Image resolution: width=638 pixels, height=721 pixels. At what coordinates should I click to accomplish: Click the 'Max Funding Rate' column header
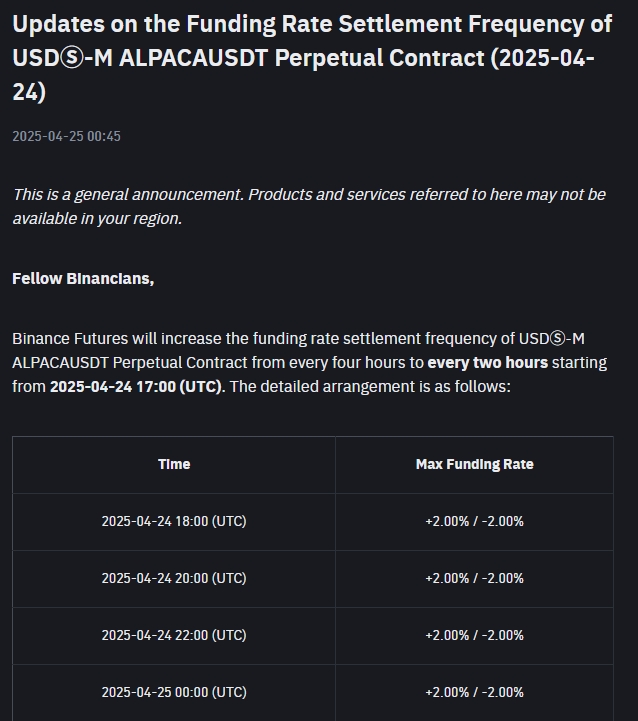(x=475, y=464)
